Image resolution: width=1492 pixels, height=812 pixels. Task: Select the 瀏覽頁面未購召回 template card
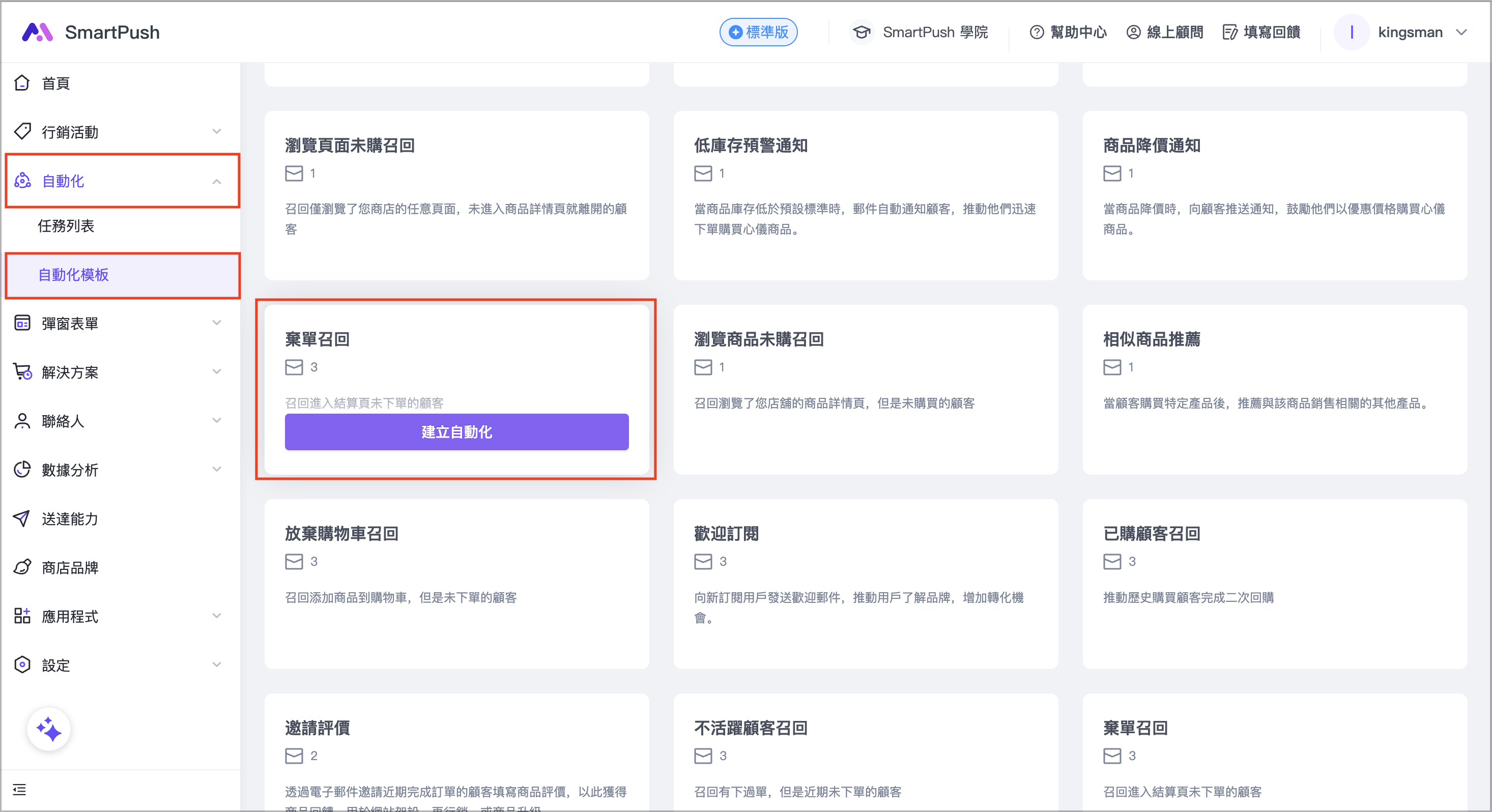tap(456, 195)
